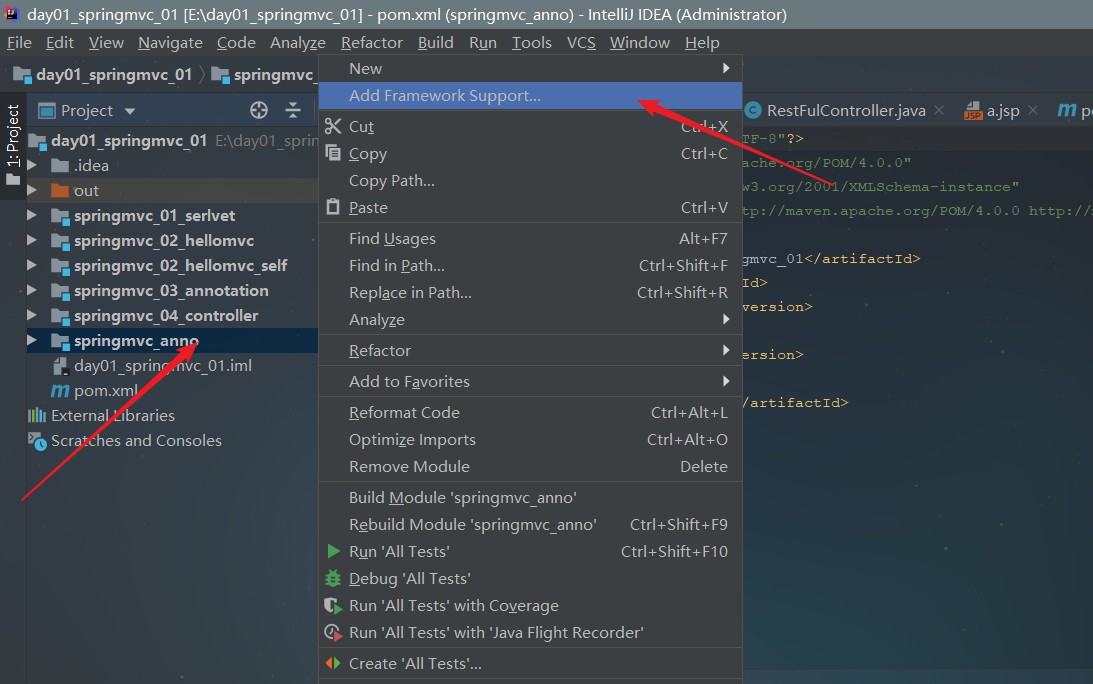Click the Create 'All Tests' icon
The height and width of the screenshot is (684, 1093).
[333, 664]
